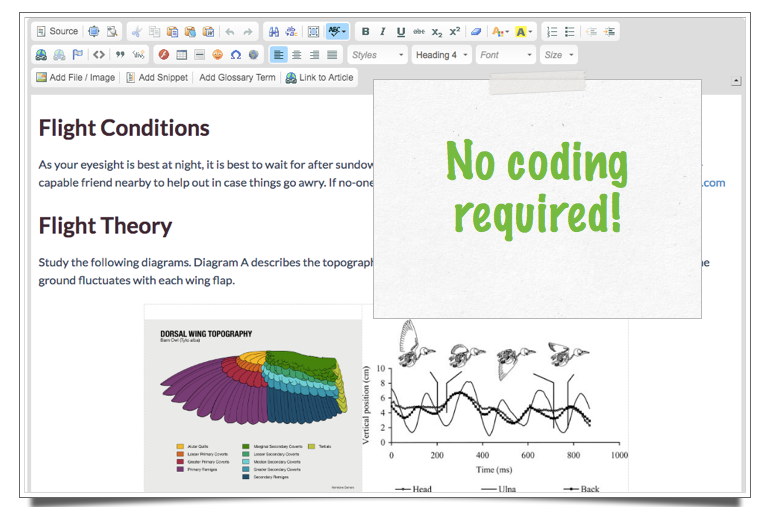Click the red Flash insert icon
The image size is (771, 509).
(x=164, y=55)
